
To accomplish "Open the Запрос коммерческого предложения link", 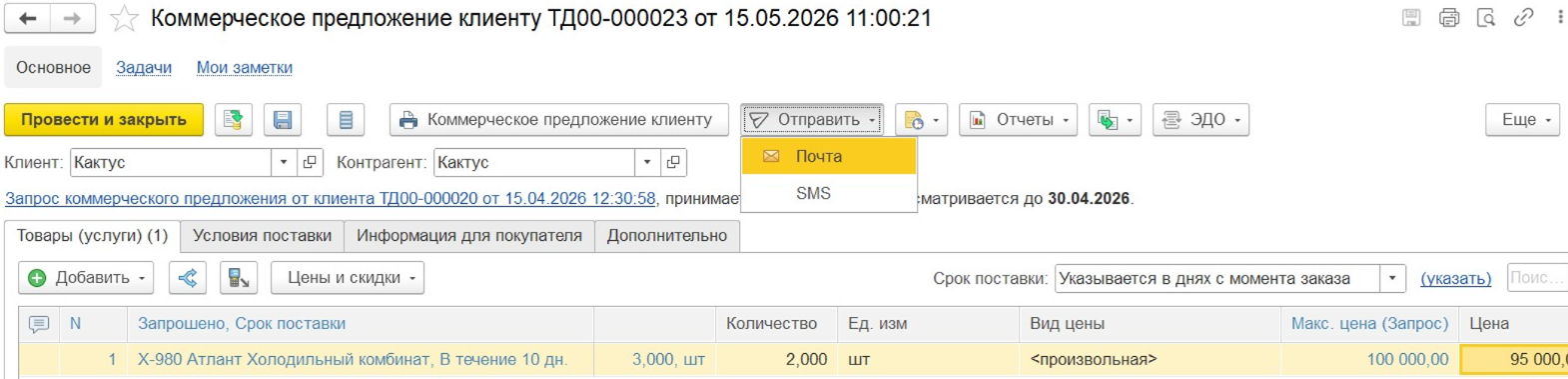I will click(x=331, y=198).
